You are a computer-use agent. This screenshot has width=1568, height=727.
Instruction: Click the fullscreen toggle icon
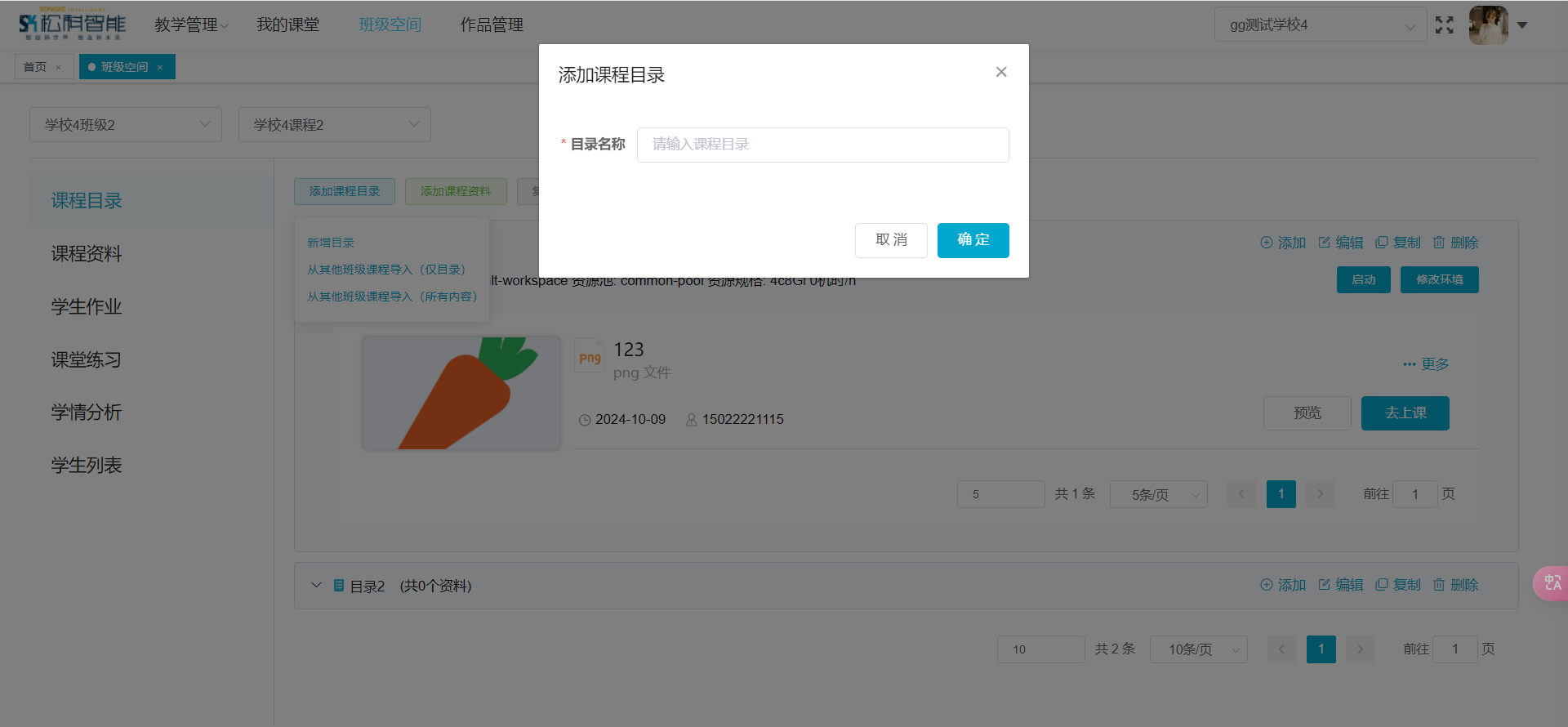pyautogui.click(x=1444, y=25)
